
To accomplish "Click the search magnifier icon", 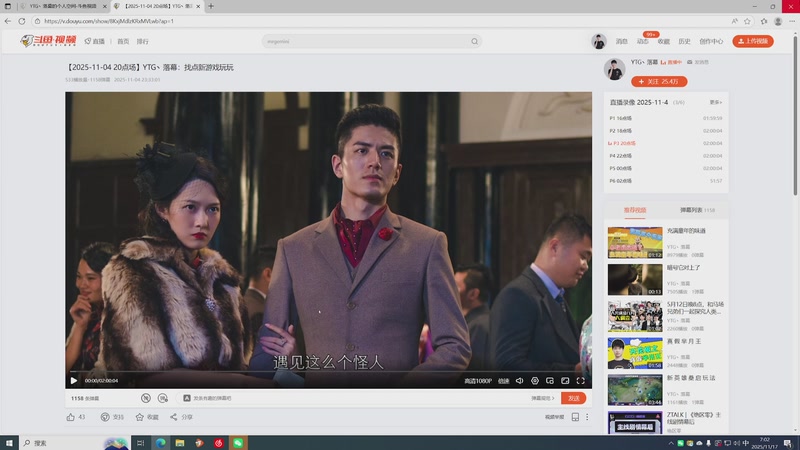I will (x=474, y=41).
